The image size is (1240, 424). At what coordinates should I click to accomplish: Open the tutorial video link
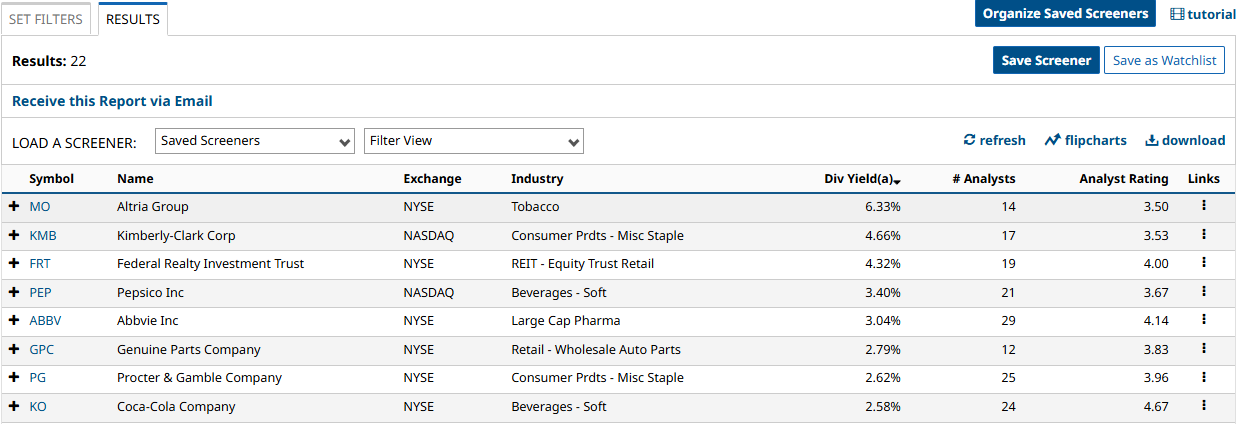pyautogui.click(x=1202, y=14)
